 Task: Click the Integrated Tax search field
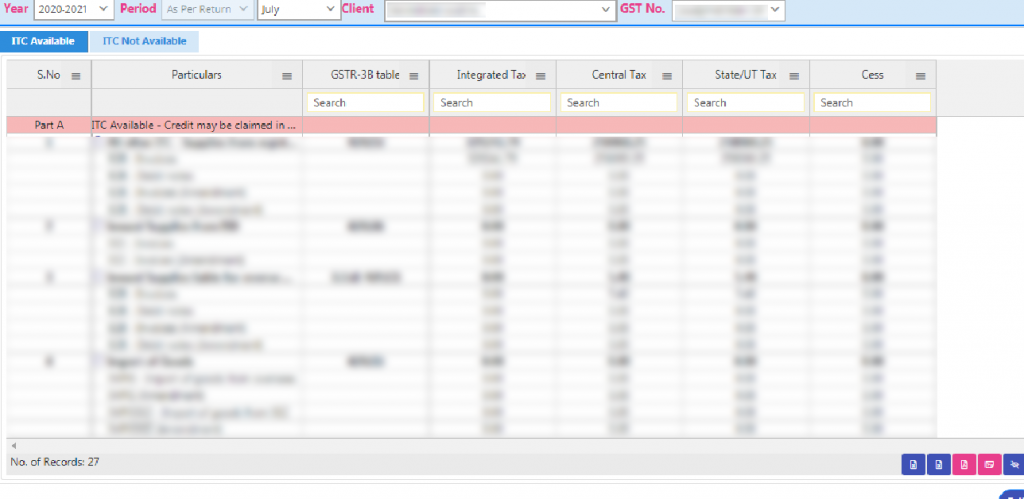[x=491, y=103]
